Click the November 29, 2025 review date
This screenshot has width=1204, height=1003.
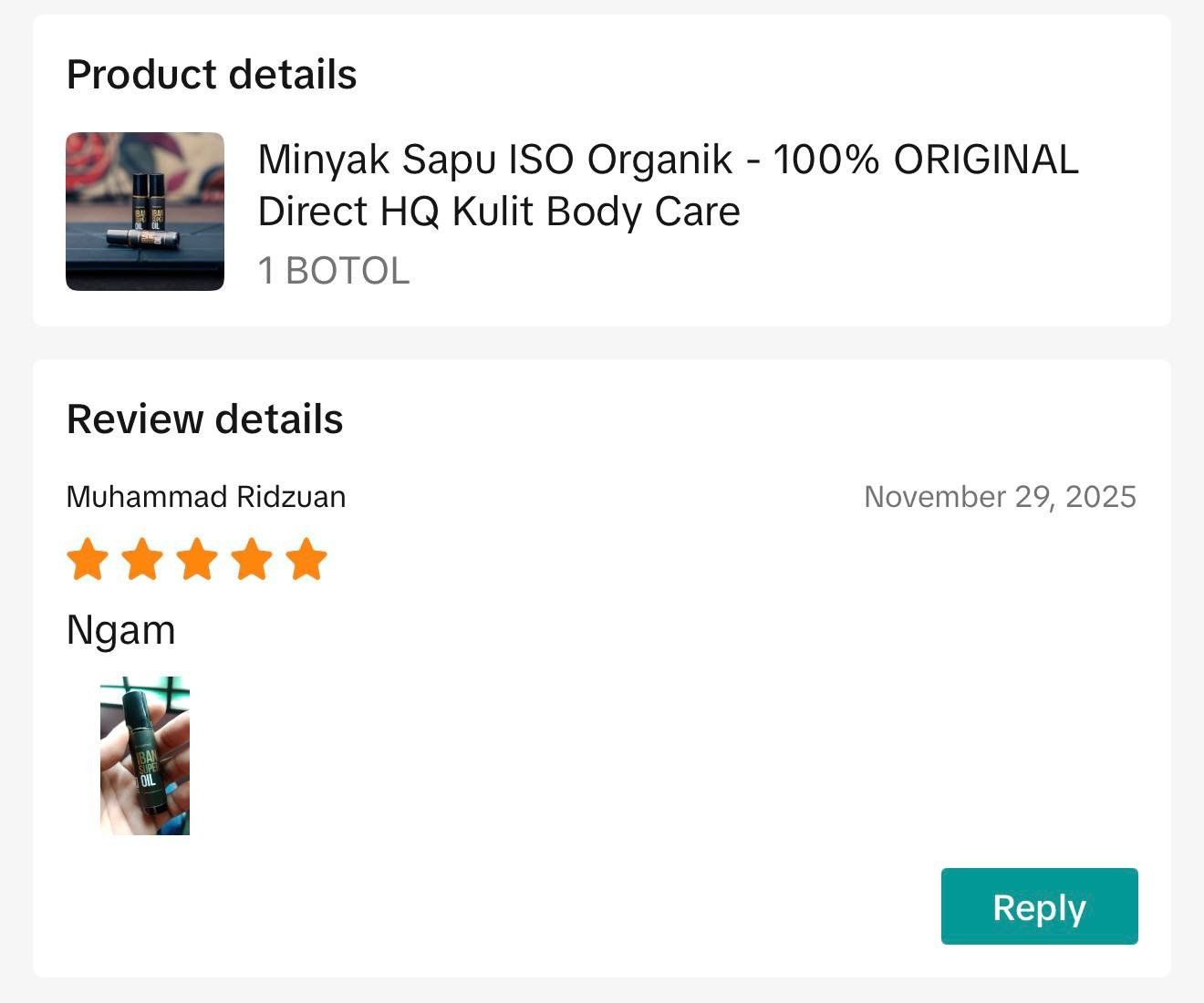(x=1000, y=497)
